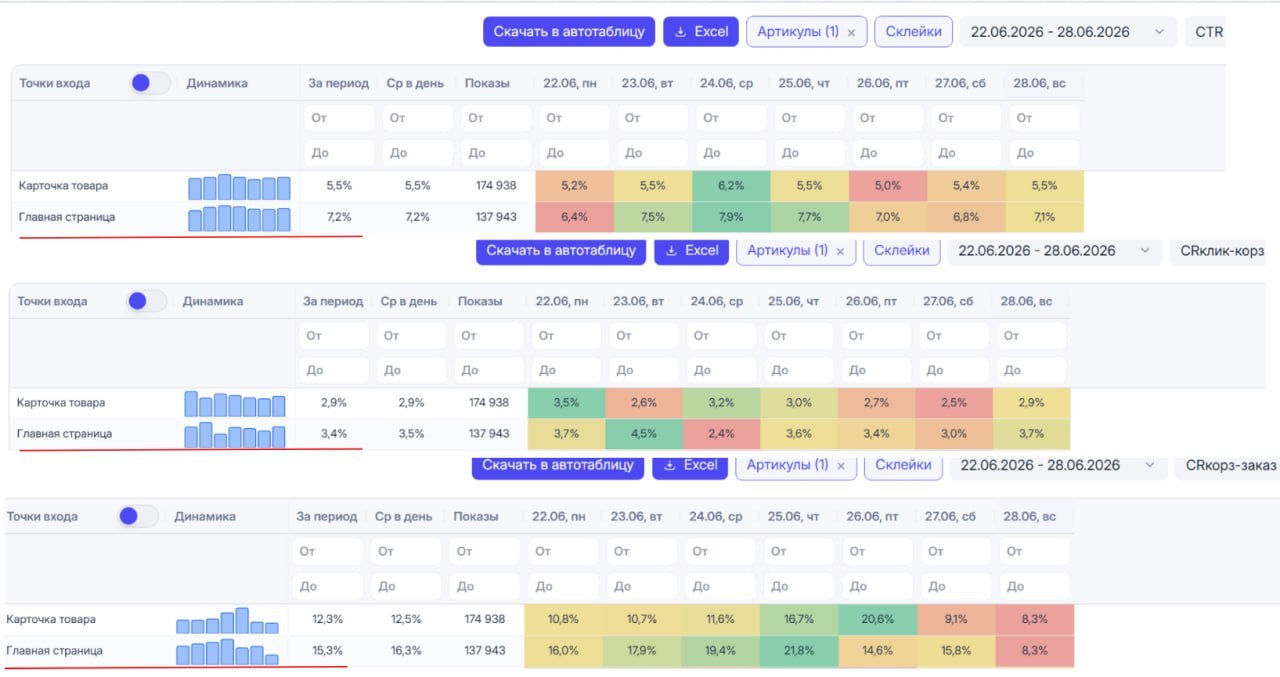
Task: Clear Артикулы (1) chip in CRклик-корз panel
Action: (x=840, y=251)
